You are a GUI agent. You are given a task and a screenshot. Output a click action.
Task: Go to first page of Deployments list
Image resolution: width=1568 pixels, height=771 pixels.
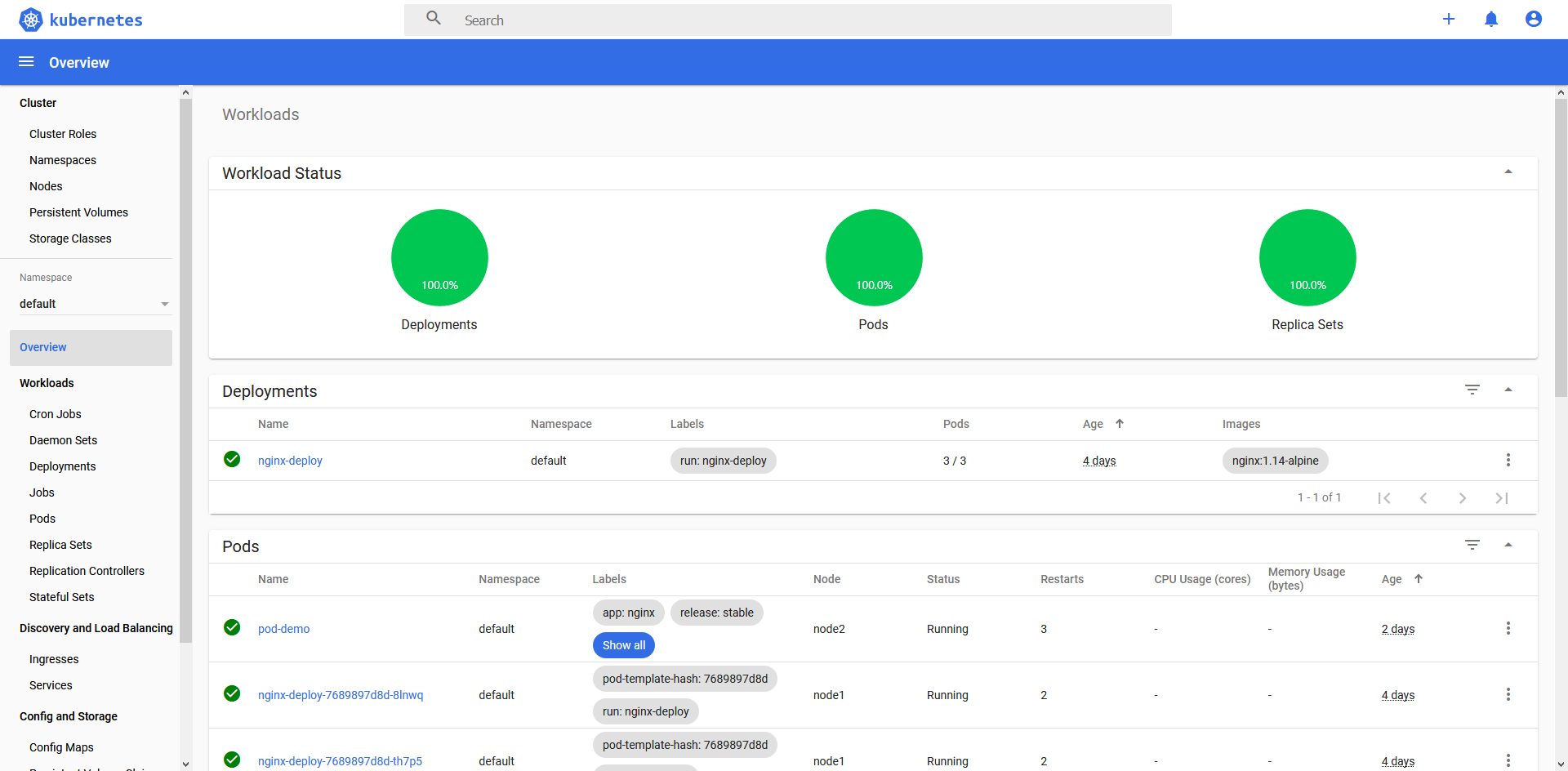[x=1384, y=498]
